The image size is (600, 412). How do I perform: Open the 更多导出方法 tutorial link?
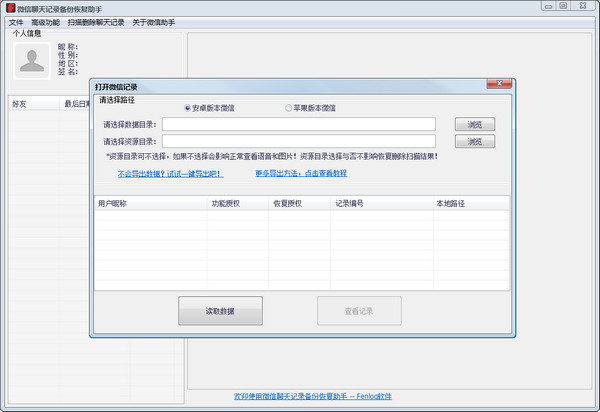pyautogui.click(x=301, y=174)
